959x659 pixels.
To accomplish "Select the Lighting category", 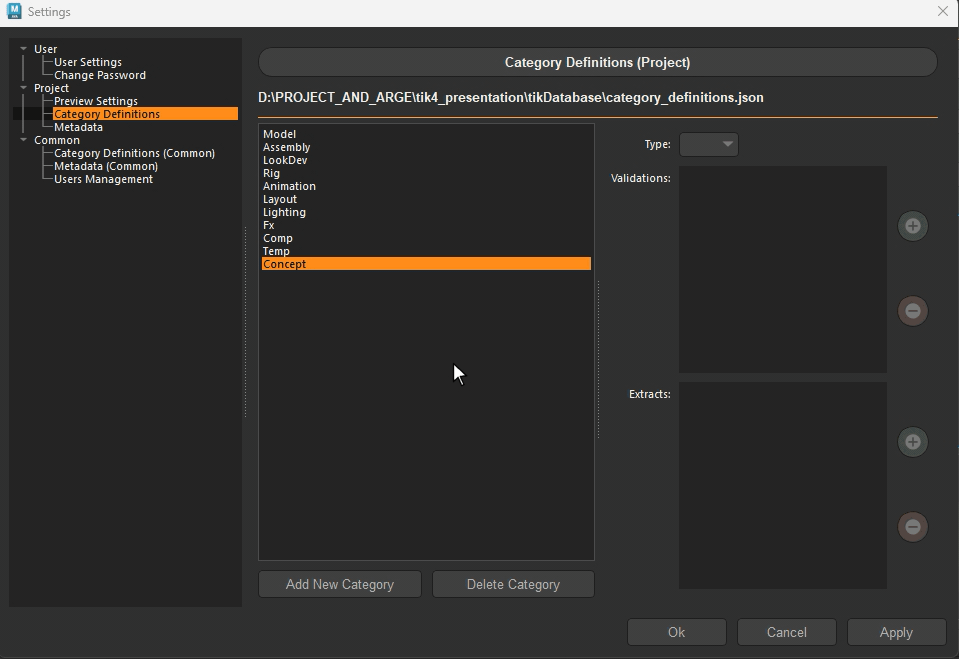I will point(426,212).
